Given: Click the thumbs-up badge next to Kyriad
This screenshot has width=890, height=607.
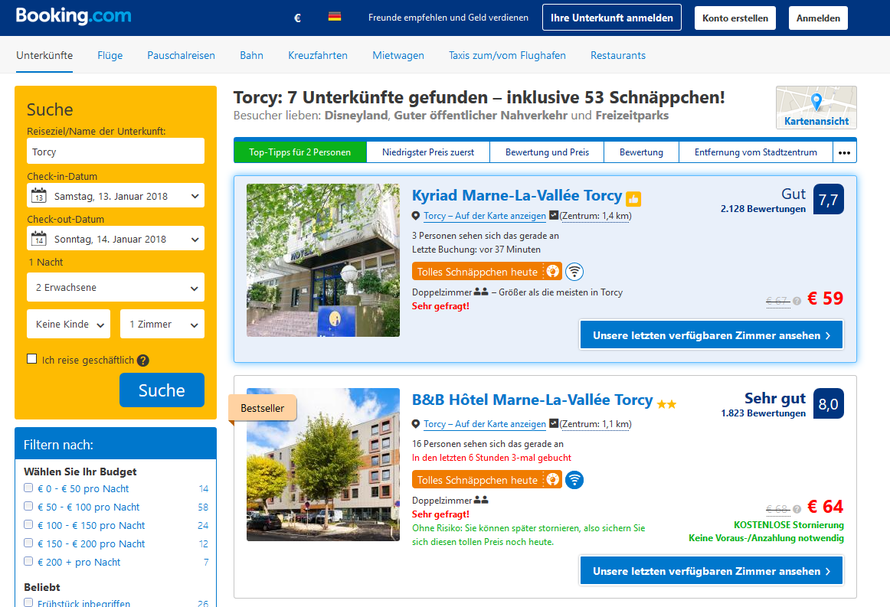Looking at the screenshot, I should [x=633, y=199].
